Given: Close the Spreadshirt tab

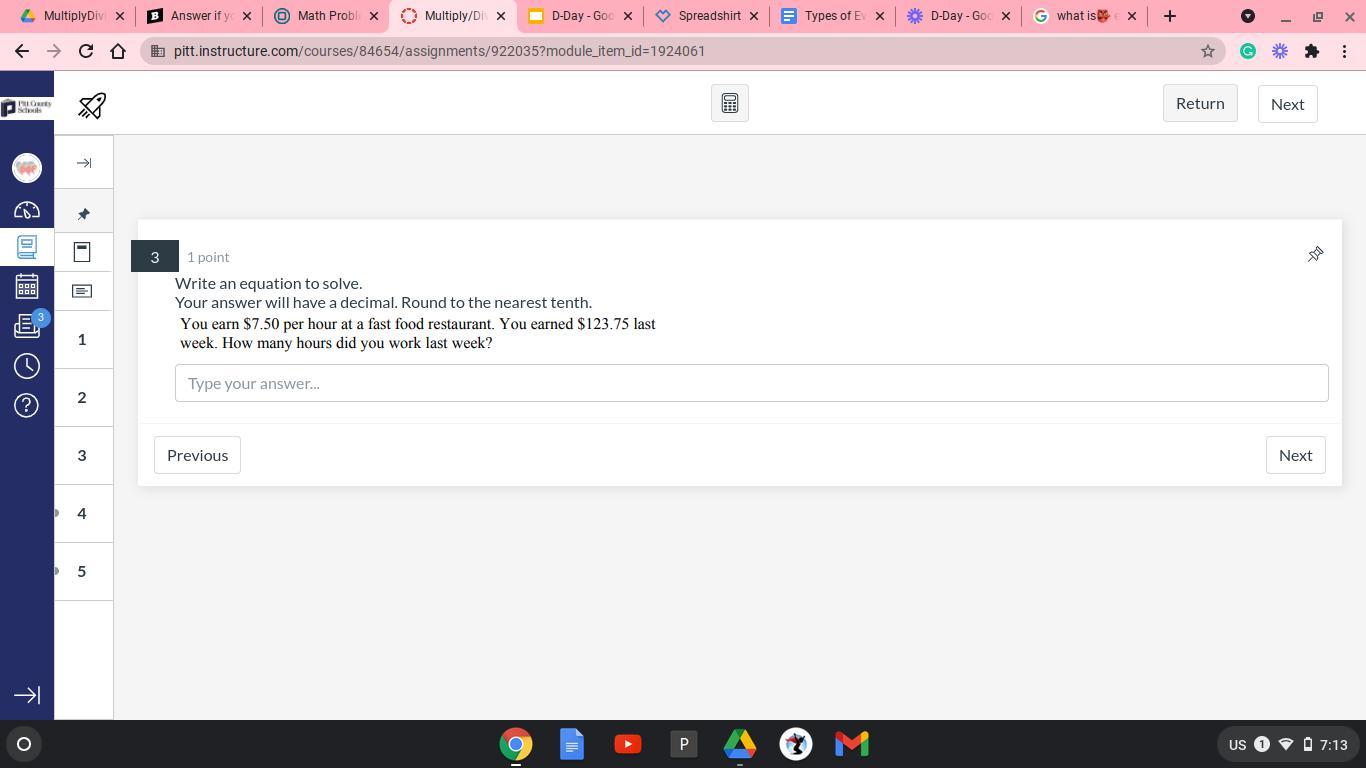Looking at the screenshot, I should click(754, 16).
